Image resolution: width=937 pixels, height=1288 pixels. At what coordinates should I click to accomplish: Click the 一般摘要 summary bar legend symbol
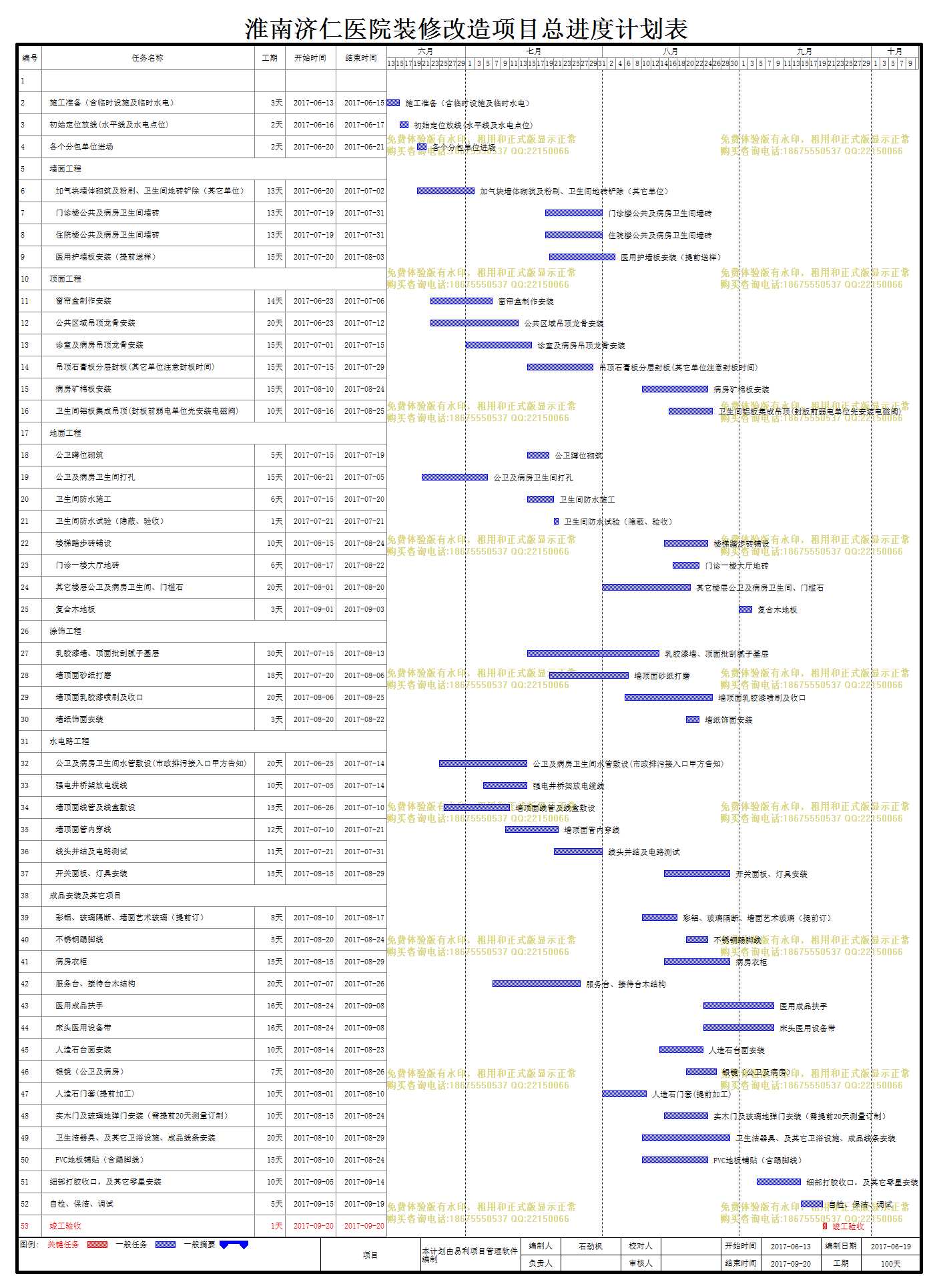coord(234,1245)
